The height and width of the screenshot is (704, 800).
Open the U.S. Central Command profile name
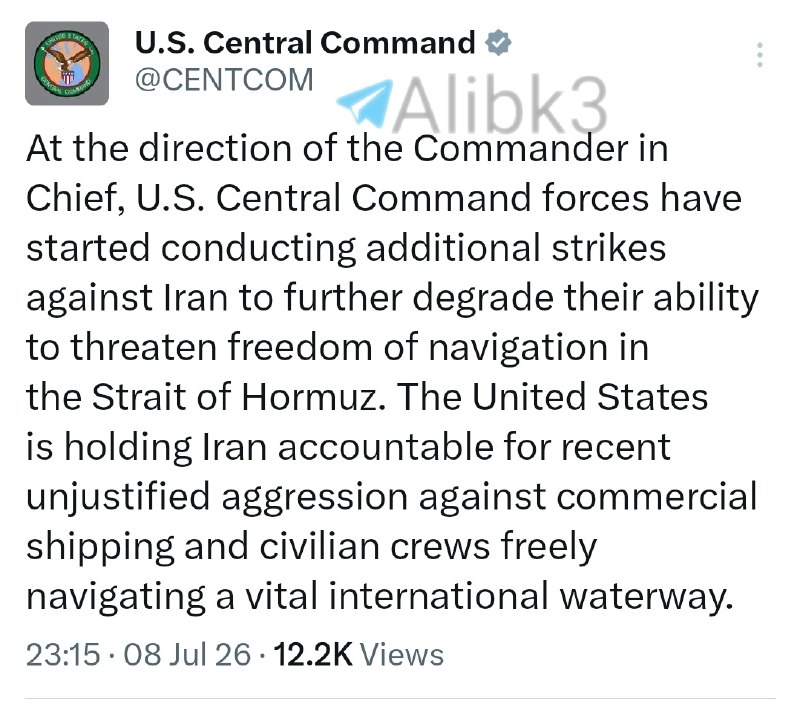tap(305, 42)
